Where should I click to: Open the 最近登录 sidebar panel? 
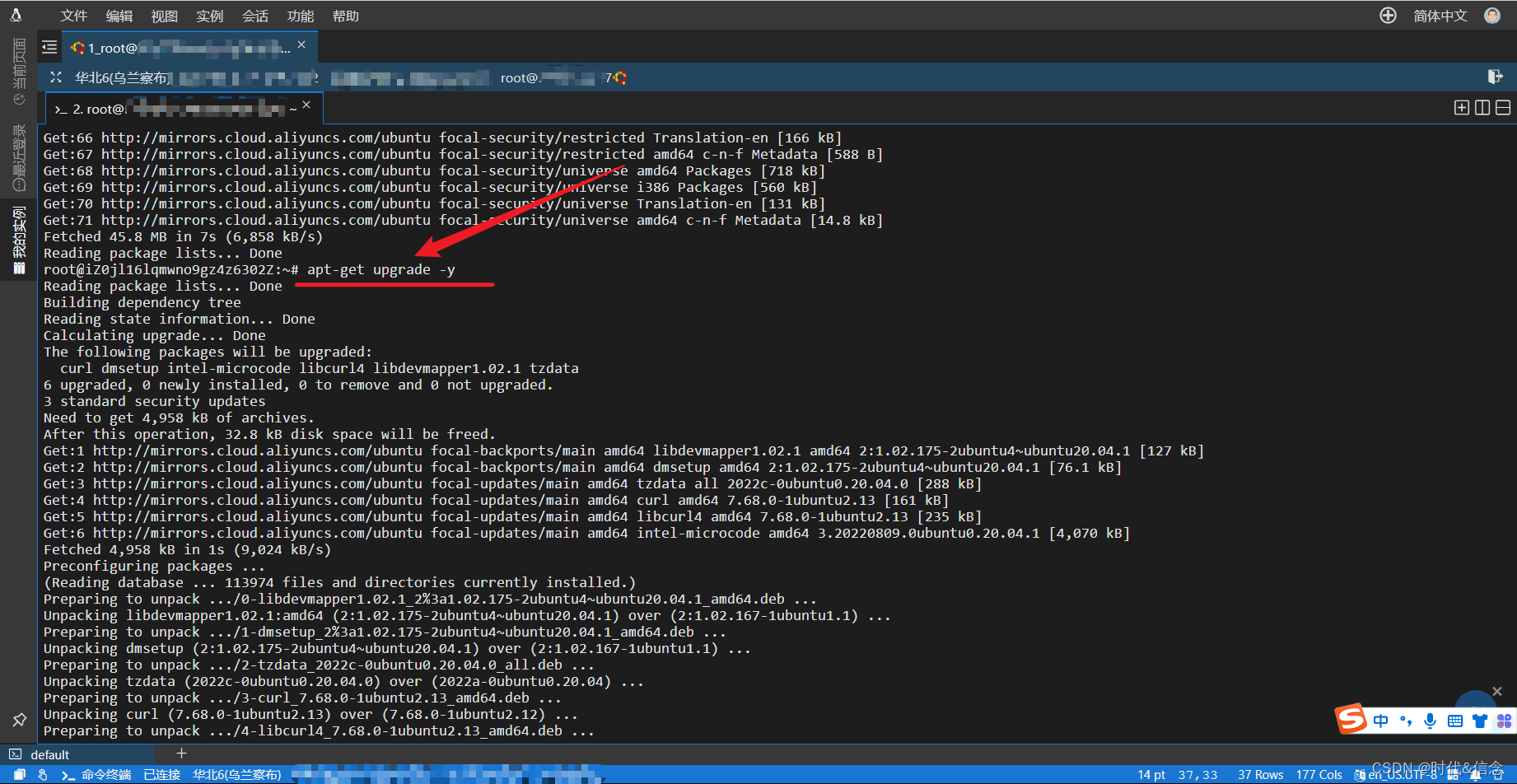click(19, 159)
